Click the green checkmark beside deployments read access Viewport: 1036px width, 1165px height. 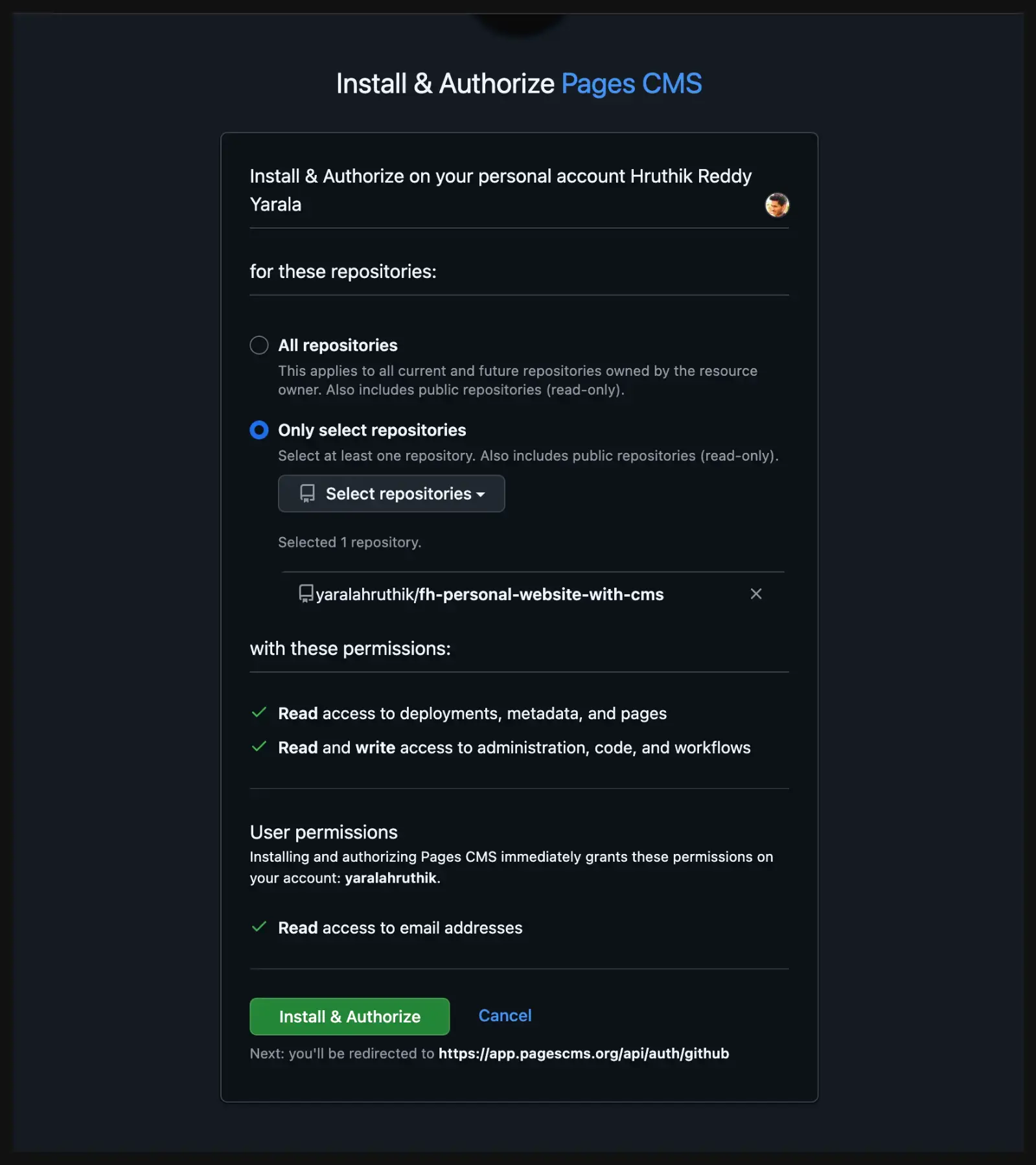[259, 713]
